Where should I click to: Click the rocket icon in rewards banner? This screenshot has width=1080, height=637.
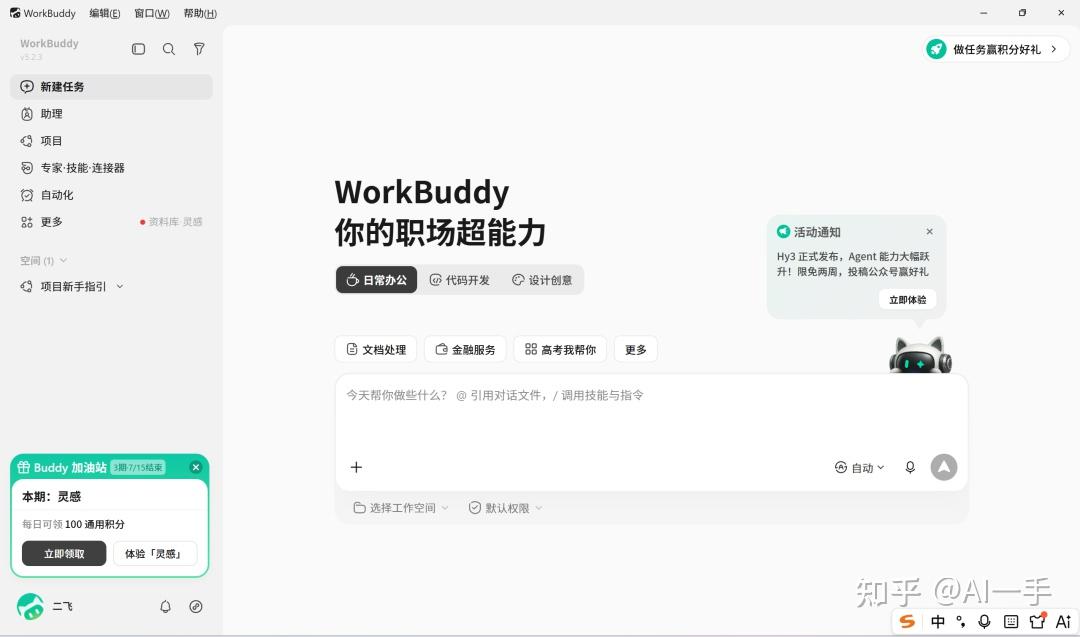936,49
